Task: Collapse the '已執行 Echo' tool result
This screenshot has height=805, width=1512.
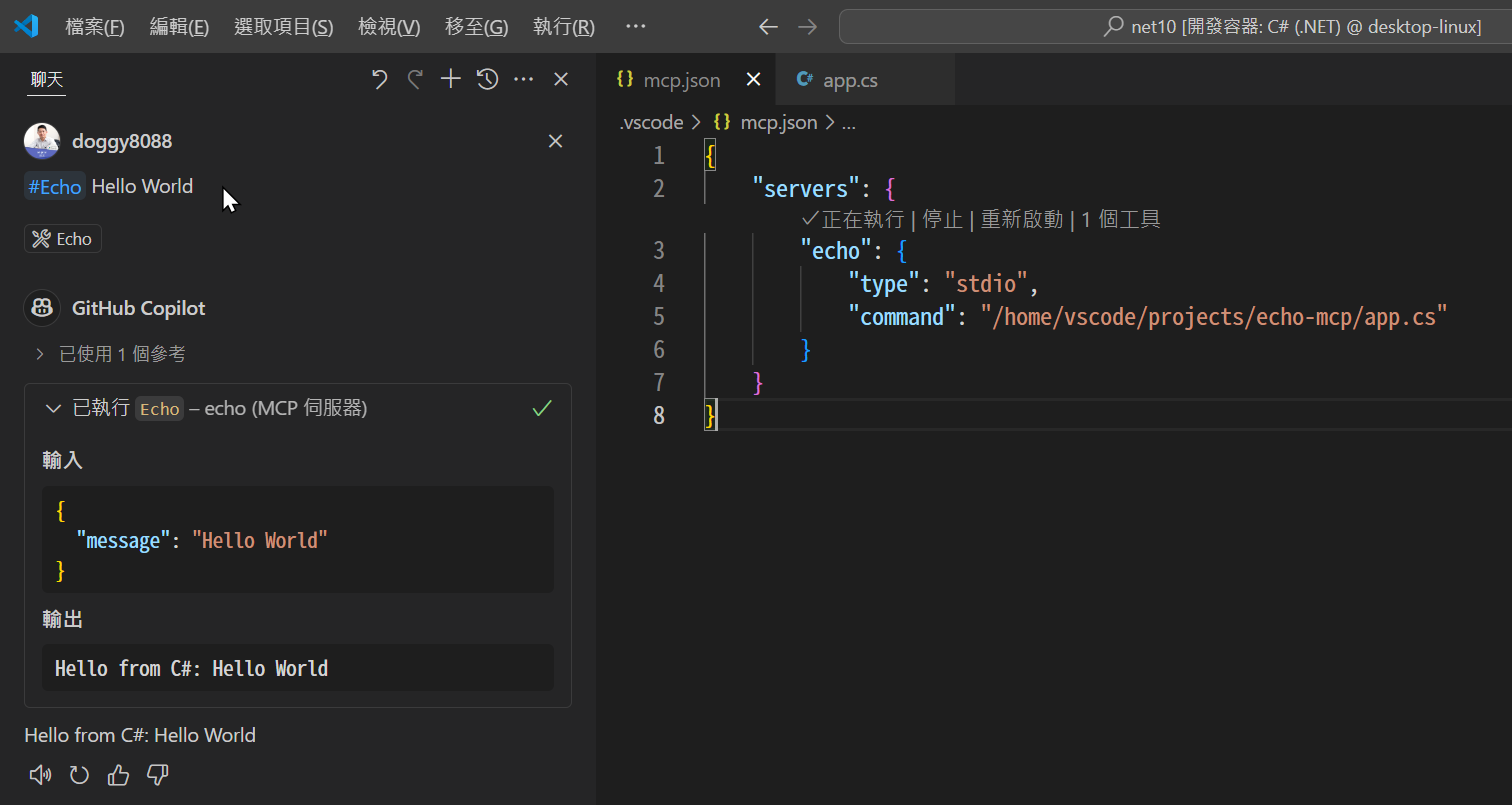Action: click(53, 408)
